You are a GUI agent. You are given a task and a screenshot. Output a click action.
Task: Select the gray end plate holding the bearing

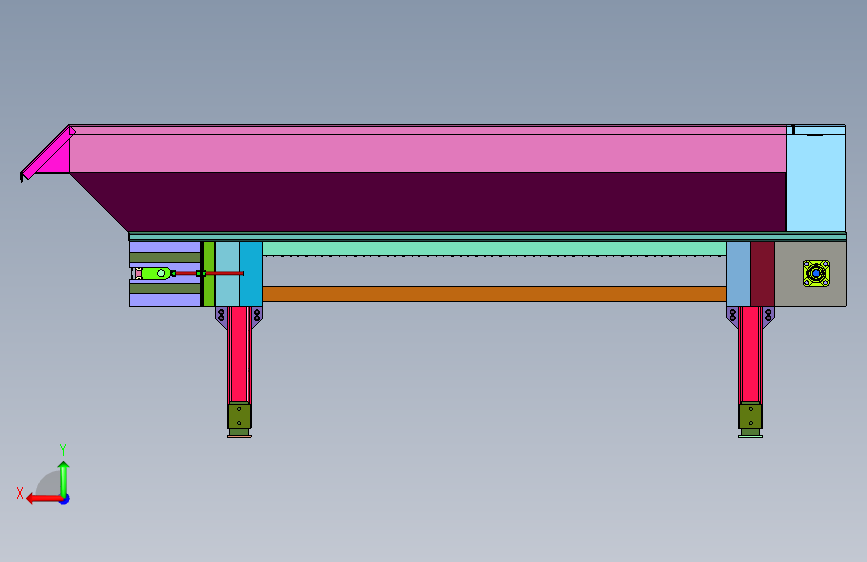pos(810,274)
